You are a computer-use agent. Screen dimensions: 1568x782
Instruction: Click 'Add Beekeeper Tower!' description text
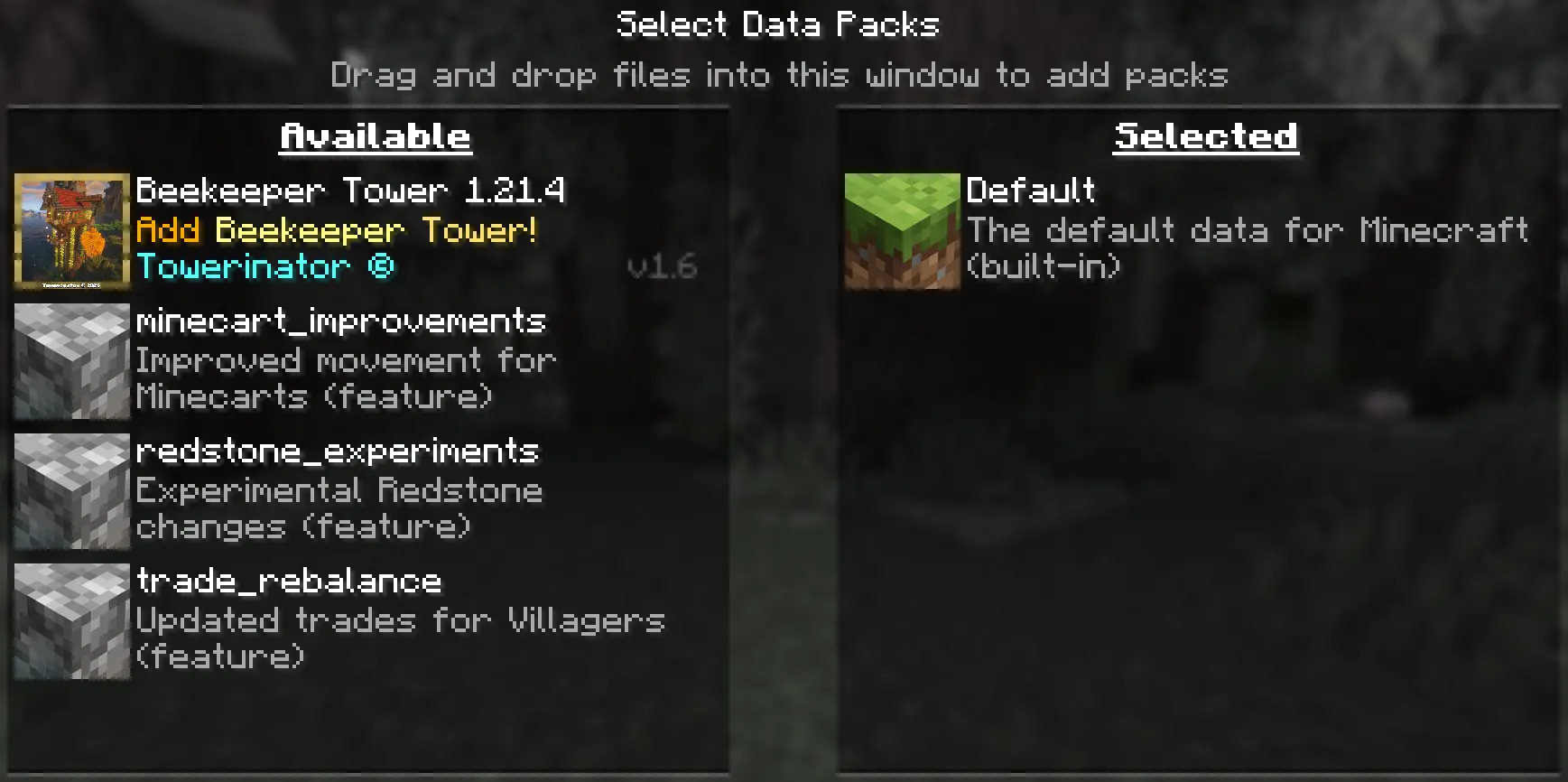point(337,230)
